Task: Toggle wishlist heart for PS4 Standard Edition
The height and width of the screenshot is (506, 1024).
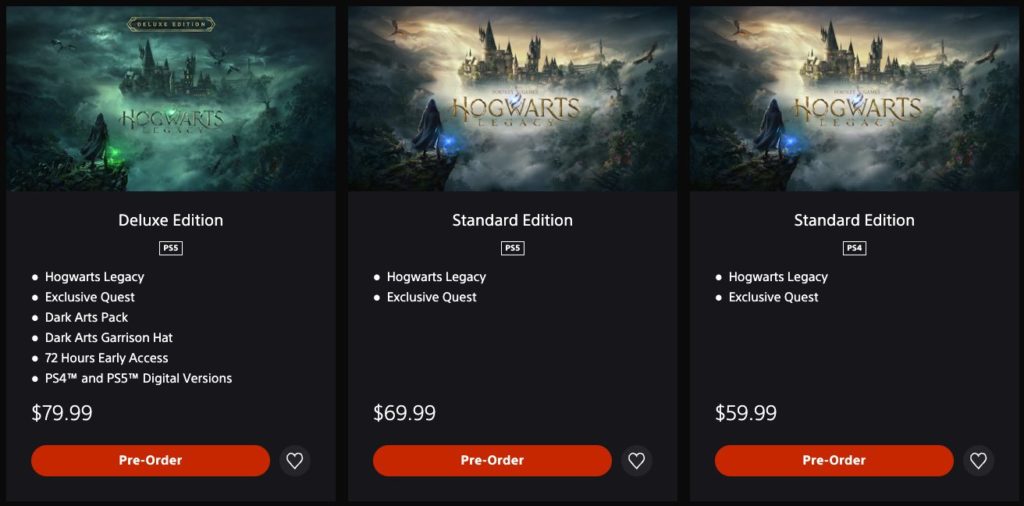Action: [x=978, y=461]
